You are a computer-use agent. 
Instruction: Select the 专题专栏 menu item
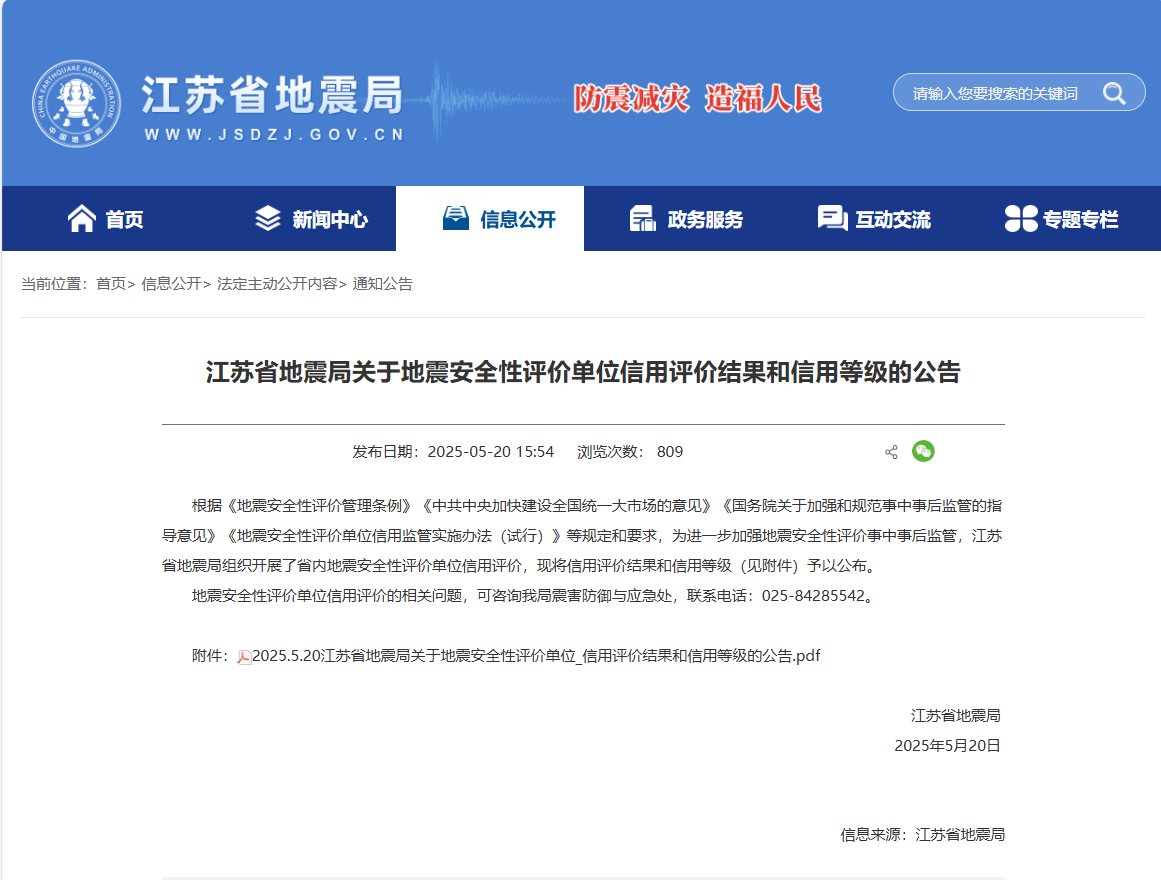1065,218
